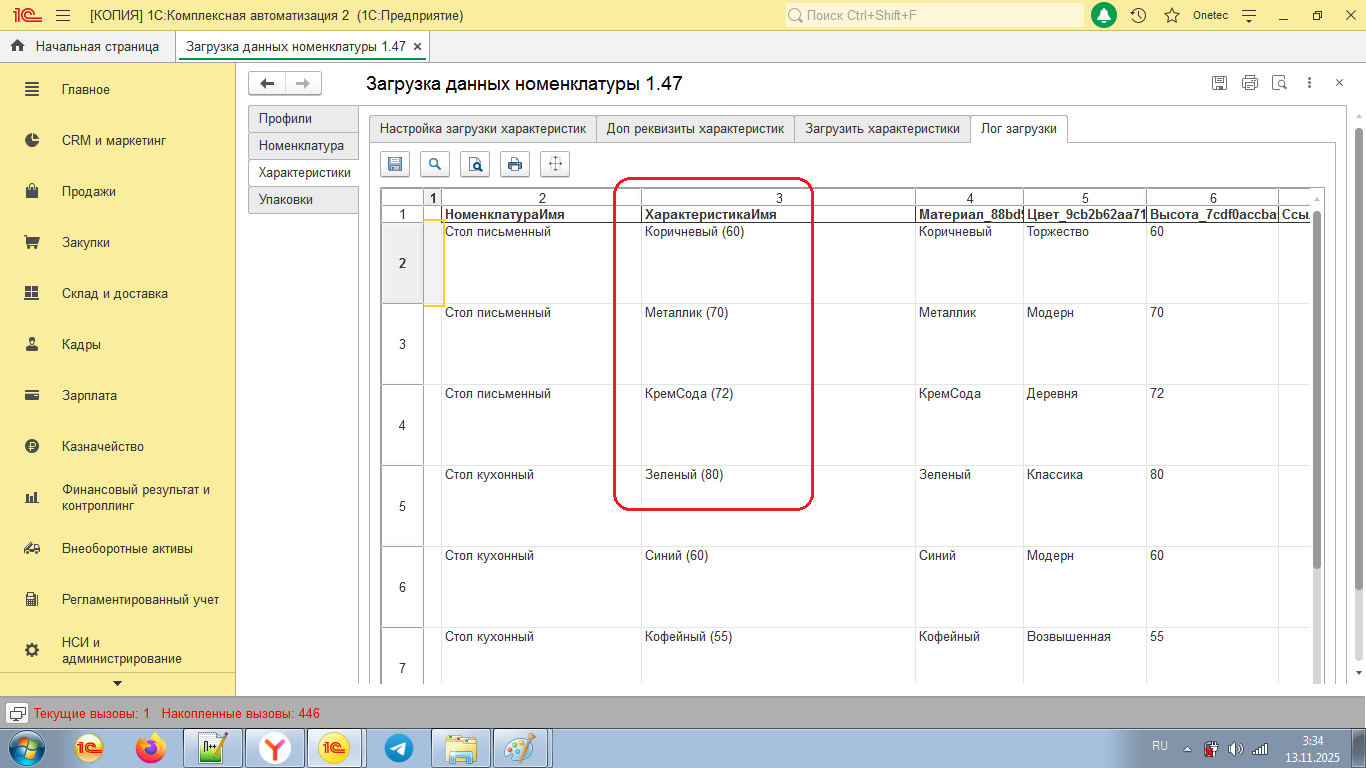Save the load log with the toolbar diskette
This screenshot has width=1366, height=768.
[395, 164]
